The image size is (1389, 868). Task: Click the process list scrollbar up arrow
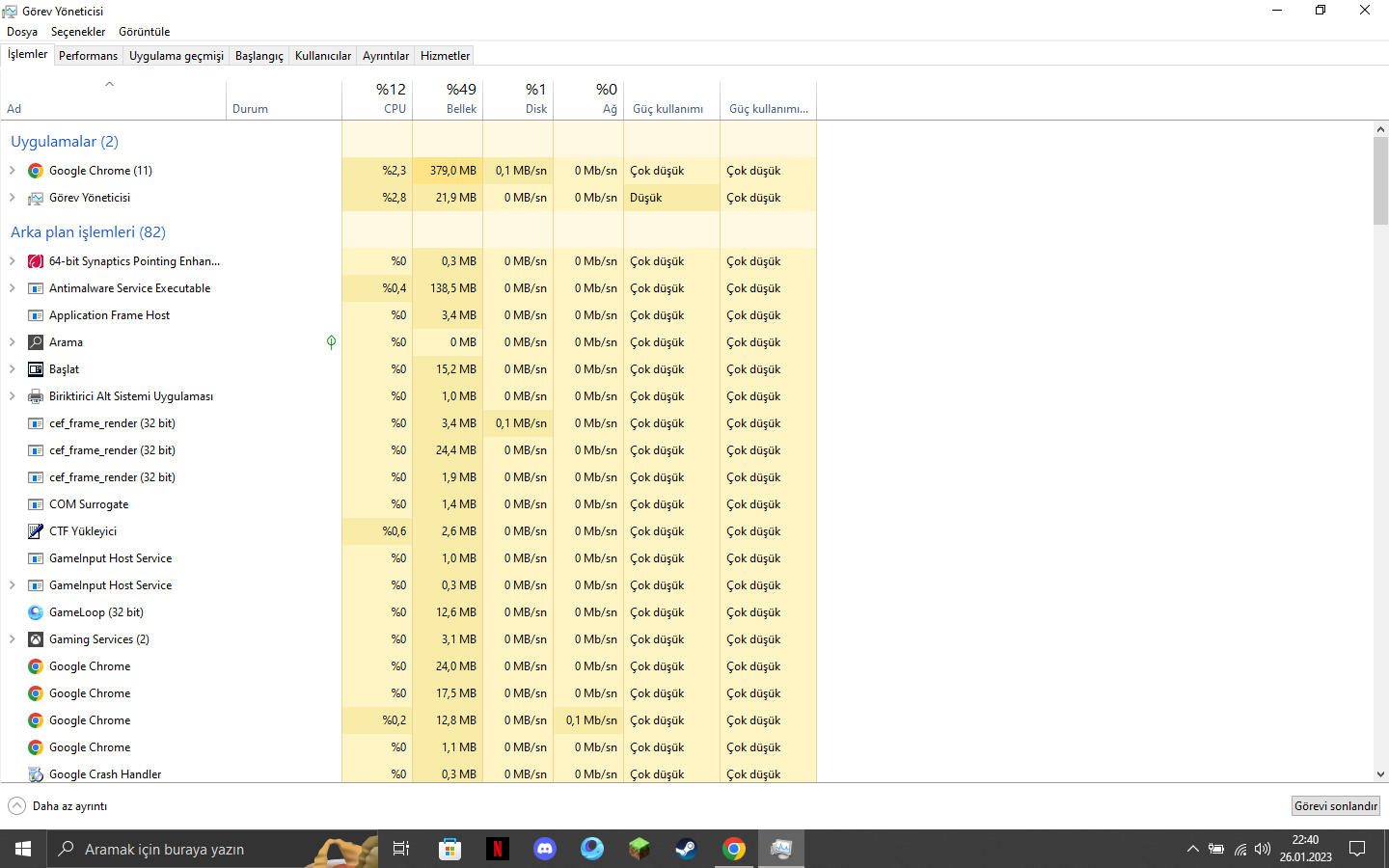tap(1380, 129)
